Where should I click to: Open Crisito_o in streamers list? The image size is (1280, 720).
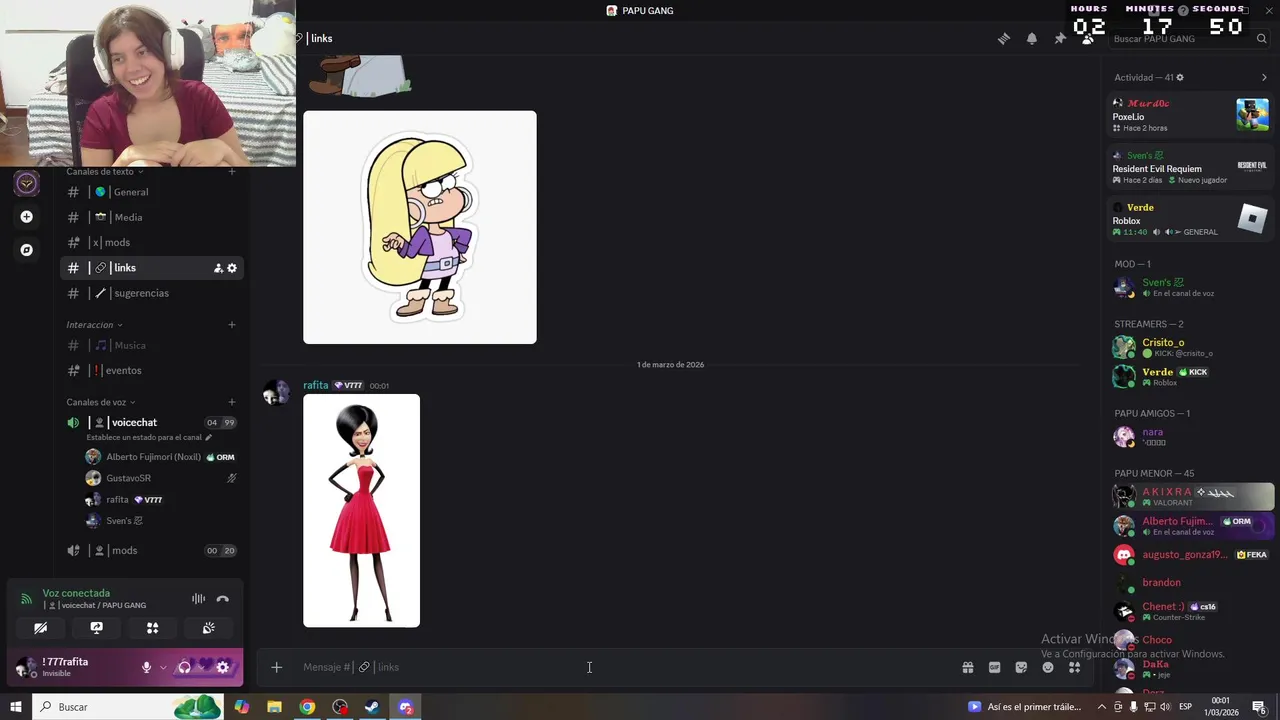pos(1190,347)
